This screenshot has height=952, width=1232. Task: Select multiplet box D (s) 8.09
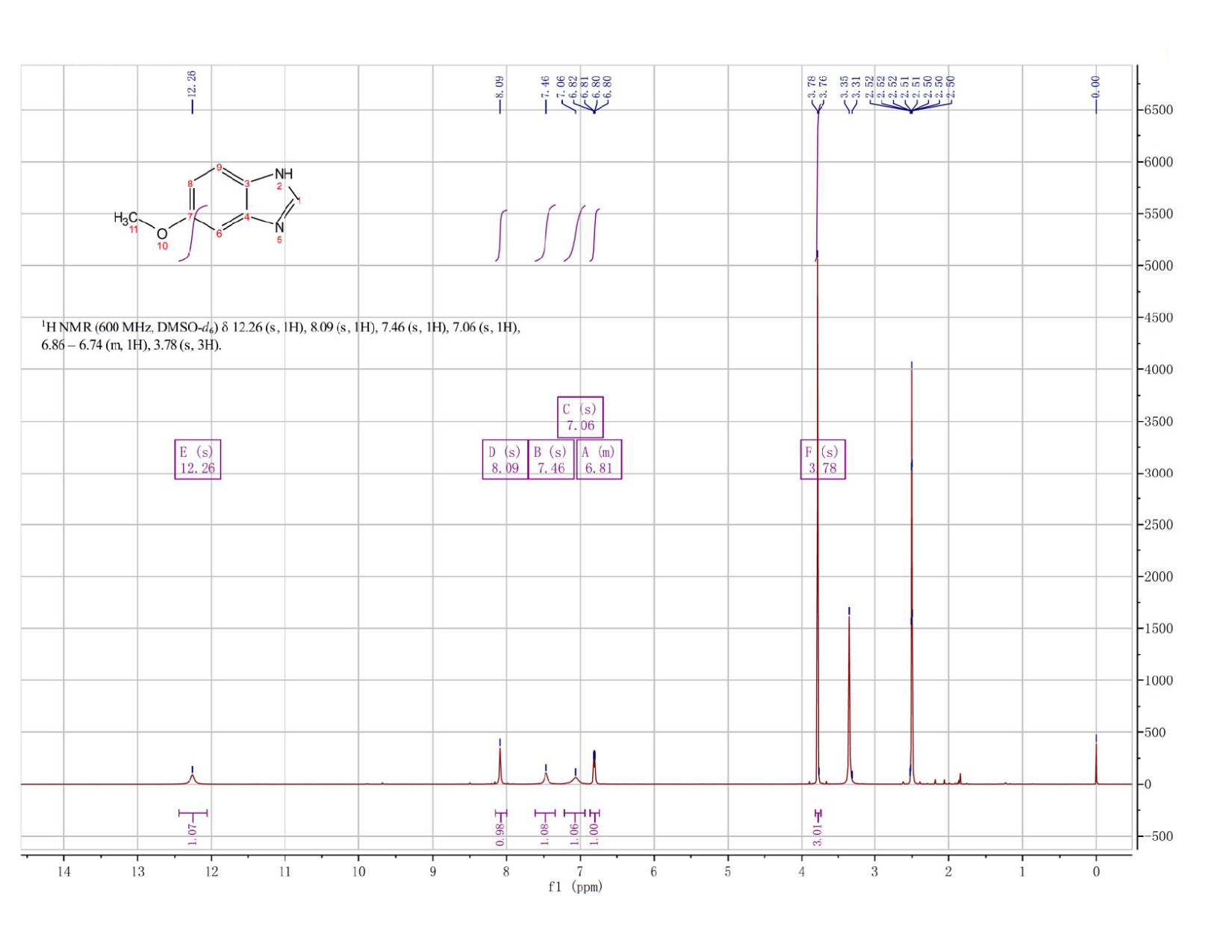pos(505,459)
